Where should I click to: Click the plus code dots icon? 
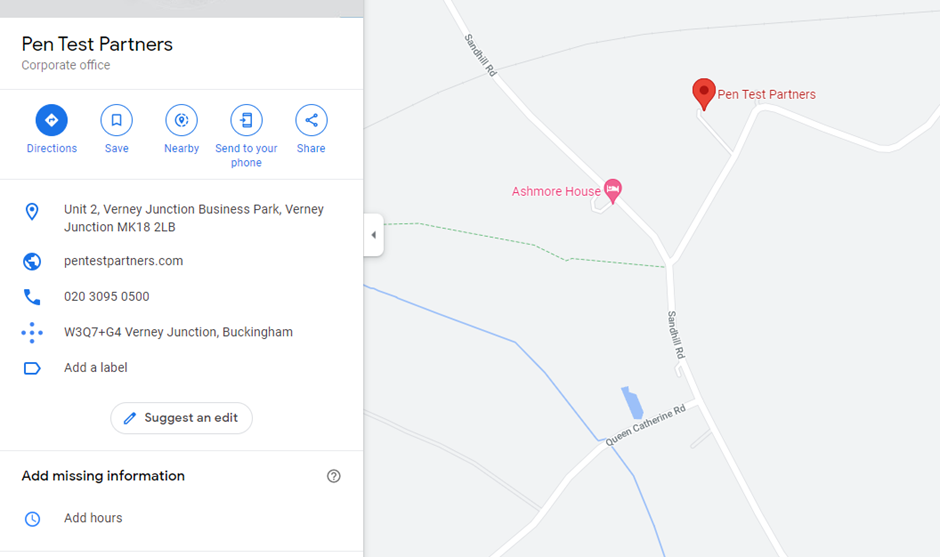pos(32,333)
